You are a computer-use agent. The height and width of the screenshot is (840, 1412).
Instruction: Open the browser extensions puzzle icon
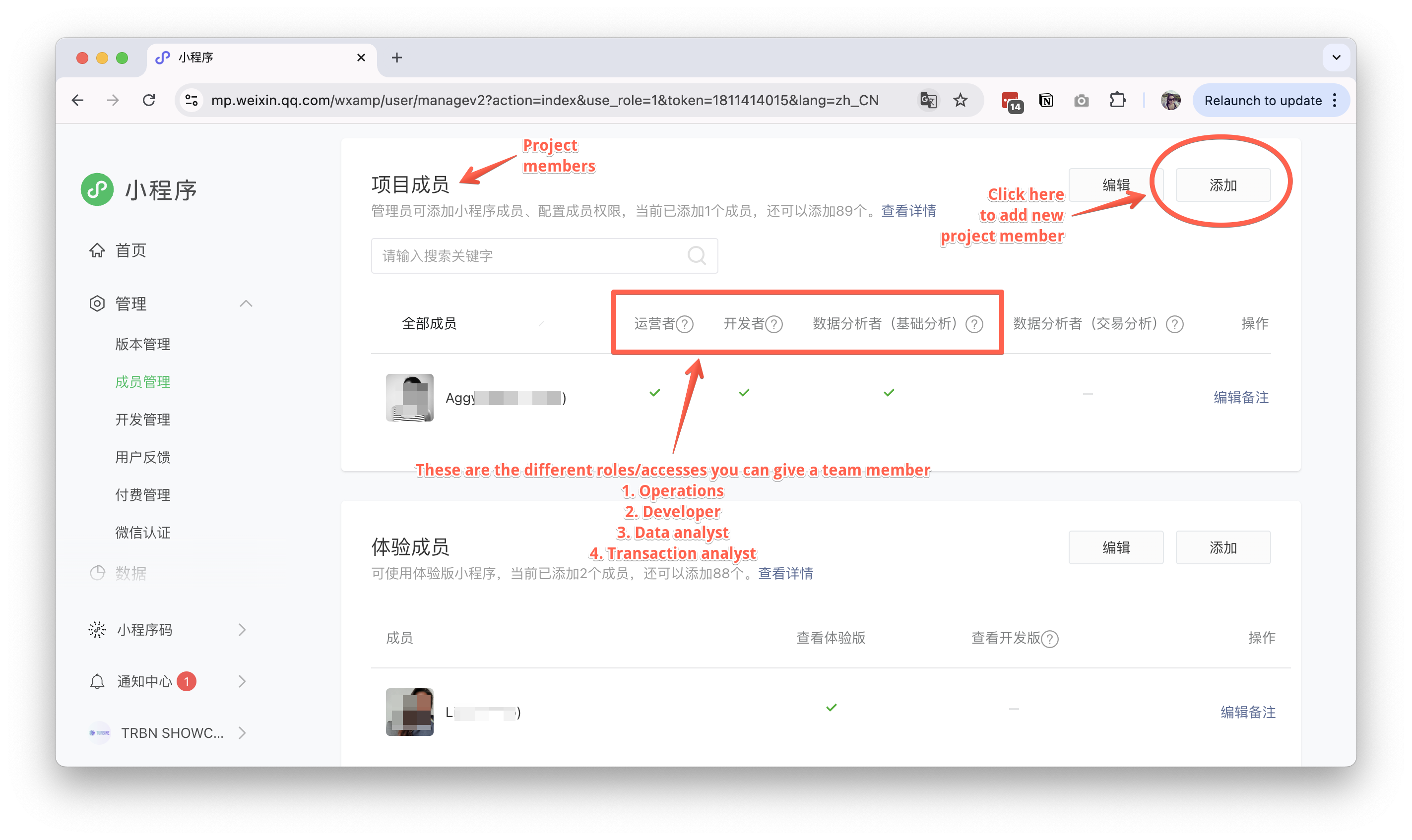(x=1117, y=100)
